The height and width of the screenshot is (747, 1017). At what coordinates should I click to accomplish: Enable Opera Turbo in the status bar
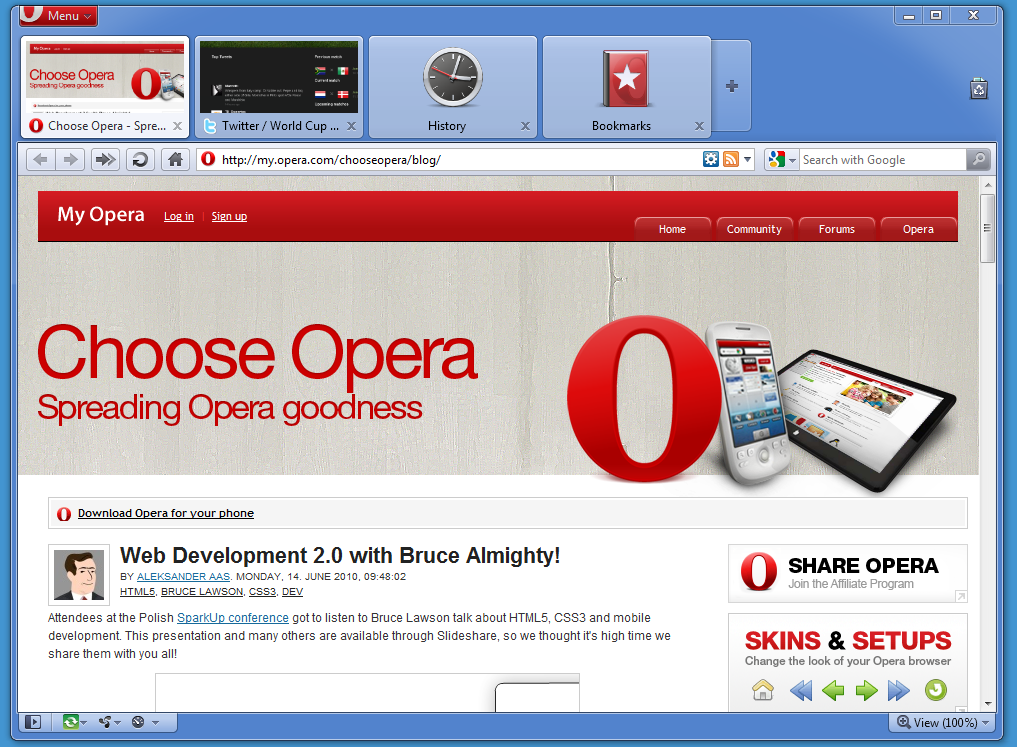[x=139, y=722]
